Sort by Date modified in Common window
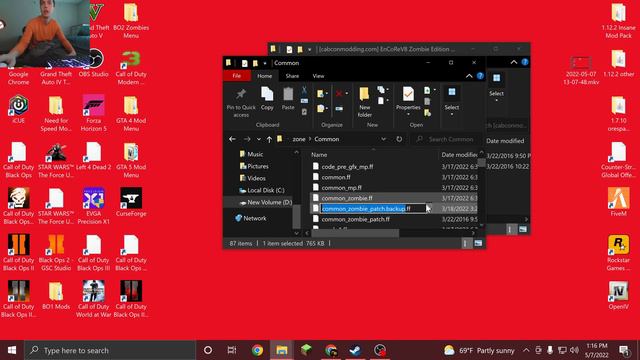640x360 pixels. (459, 155)
